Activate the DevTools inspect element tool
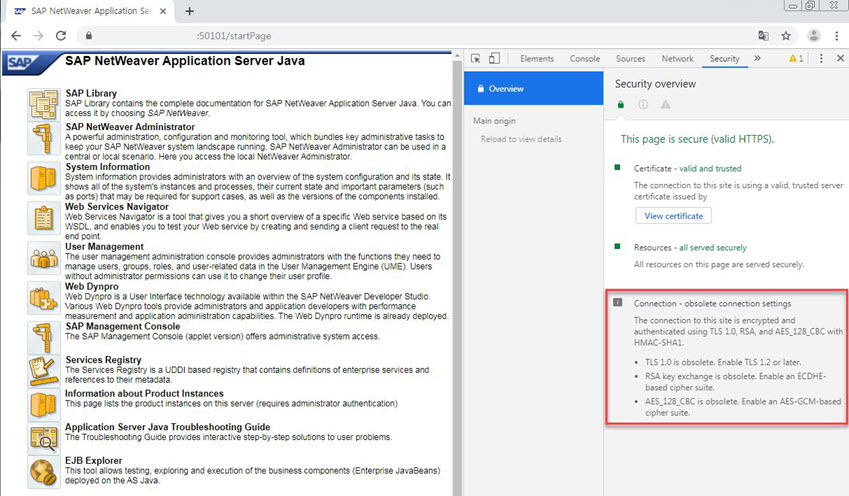This screenshot has height=496, width=849. coord(475,58)
